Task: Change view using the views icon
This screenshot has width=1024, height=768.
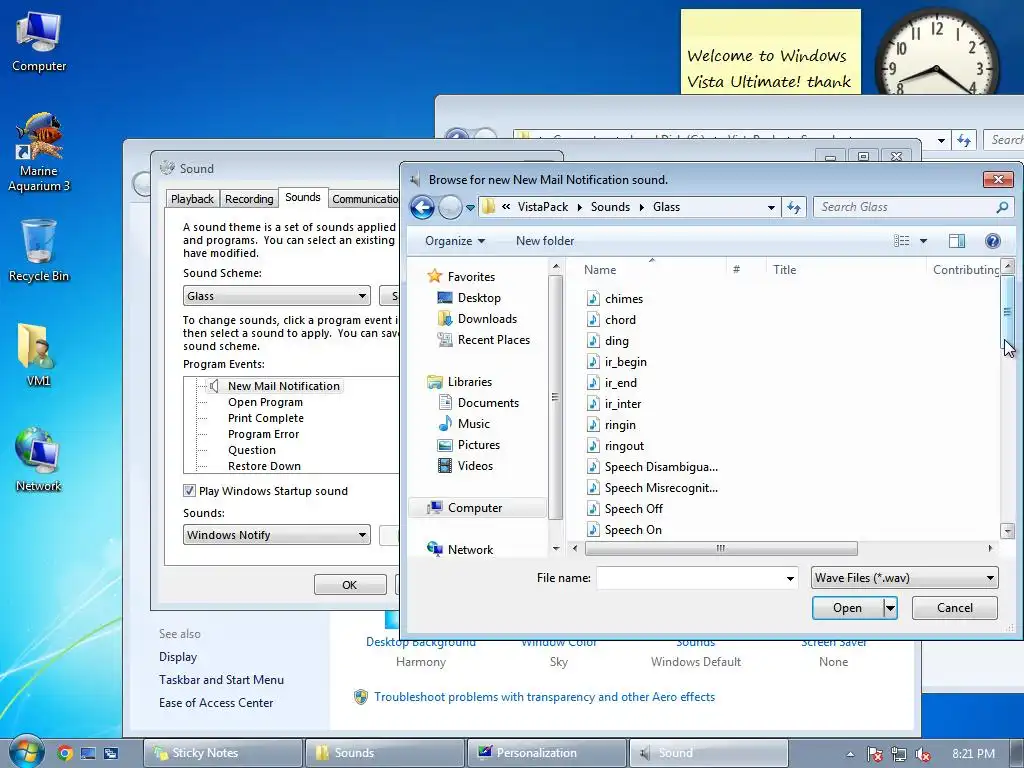Action: coord(901,241)
